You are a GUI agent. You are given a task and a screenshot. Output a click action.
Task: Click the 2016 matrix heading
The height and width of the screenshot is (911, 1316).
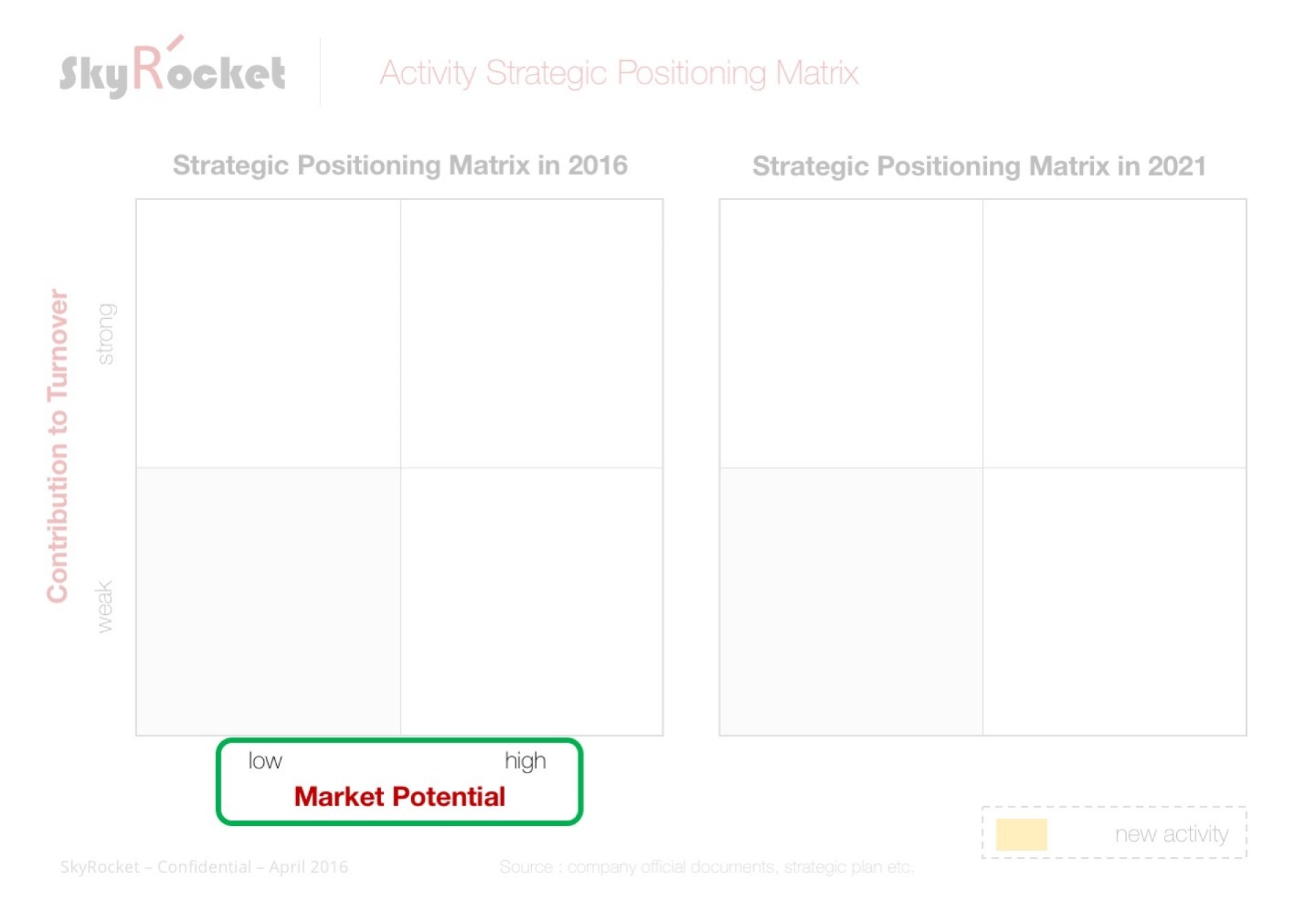click(400, 165)
